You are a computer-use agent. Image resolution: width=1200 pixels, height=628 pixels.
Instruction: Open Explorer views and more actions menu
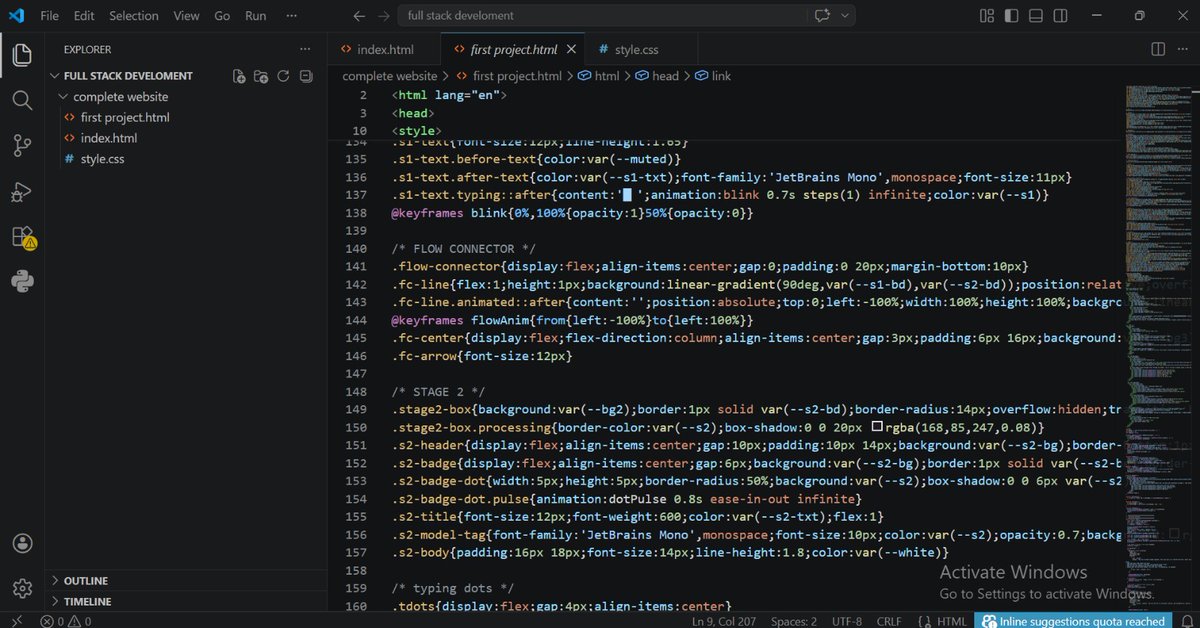pos(305,49)
